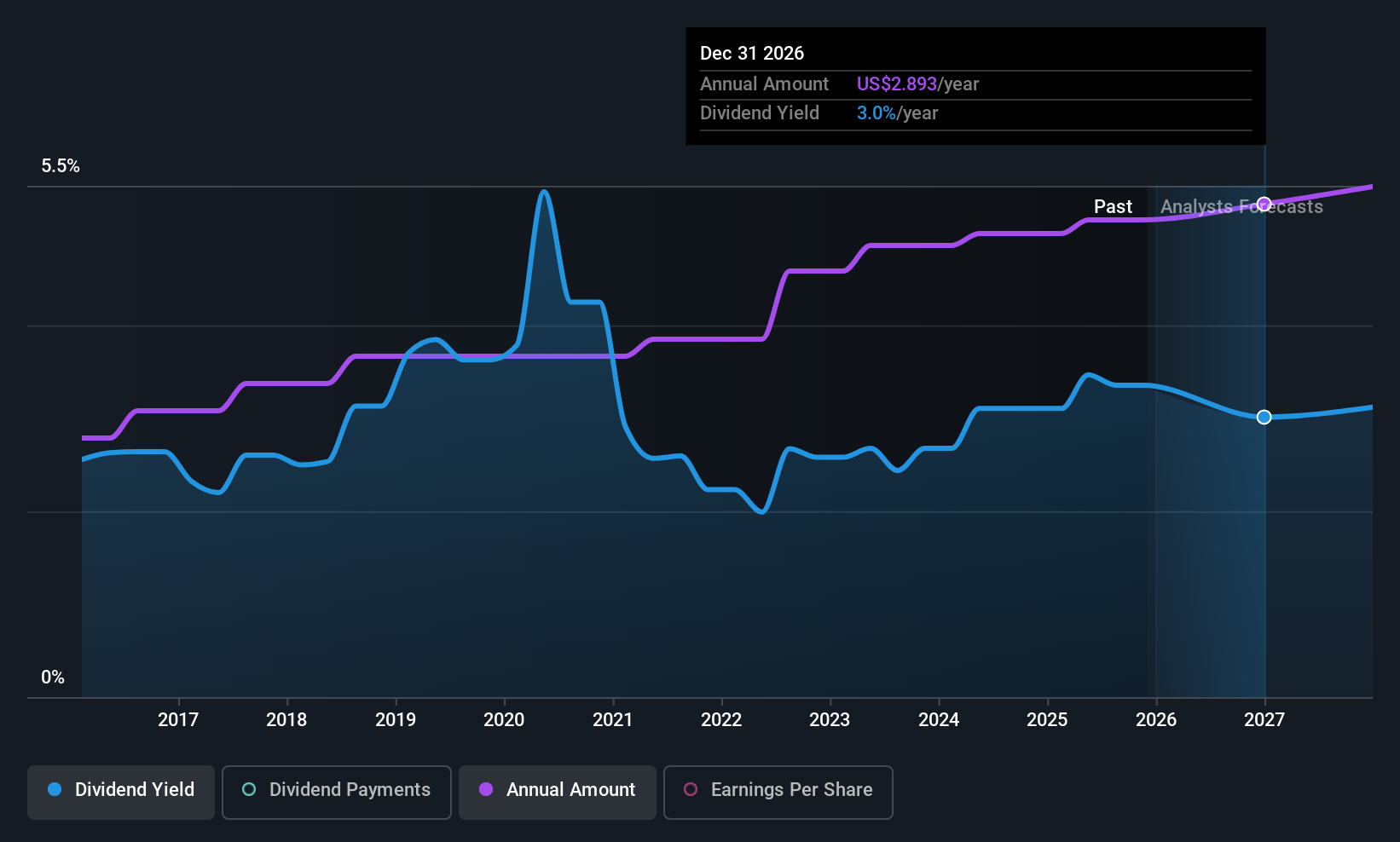This screenshot has height=842, width=1400.
Task: Toggle the Earnings Per Share series off
Action: pyautogui.click(x=777, y=791)
